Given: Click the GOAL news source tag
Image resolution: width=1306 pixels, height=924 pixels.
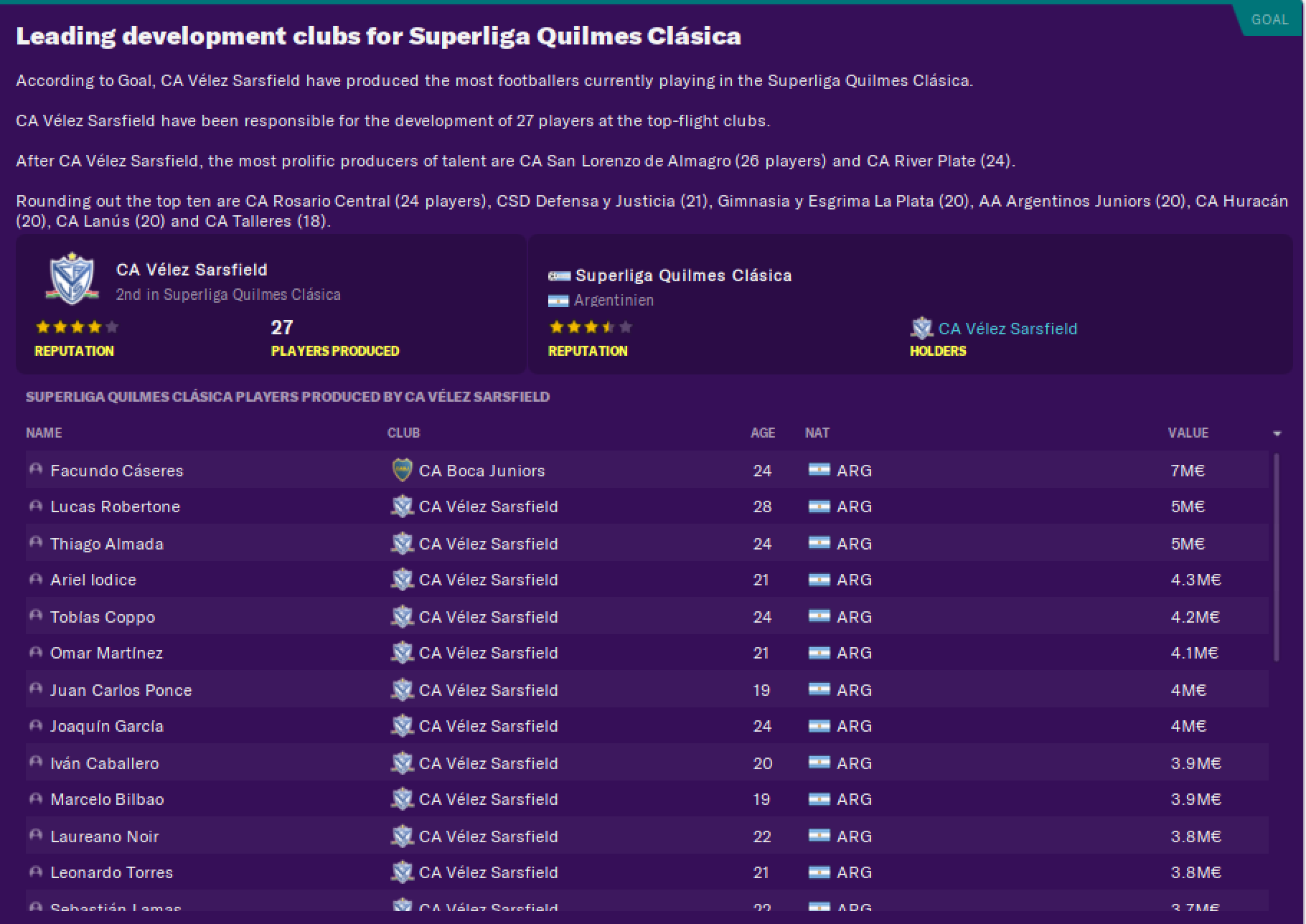Looking at the screenshot, I should (1269, 19).
